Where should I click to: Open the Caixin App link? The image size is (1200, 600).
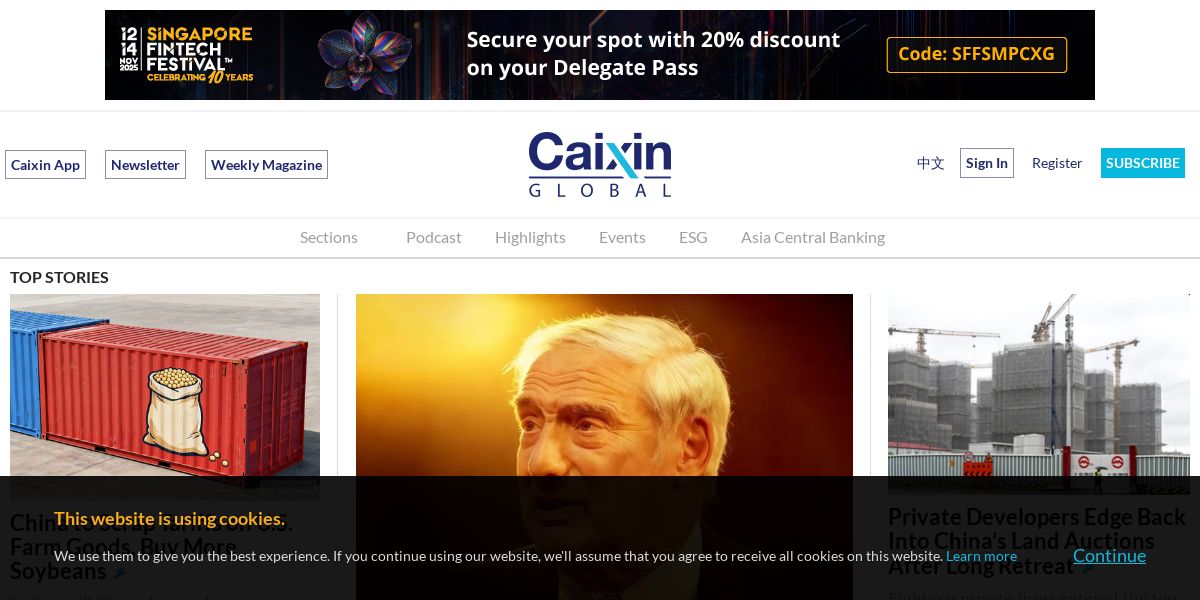[x=45, y=165]
